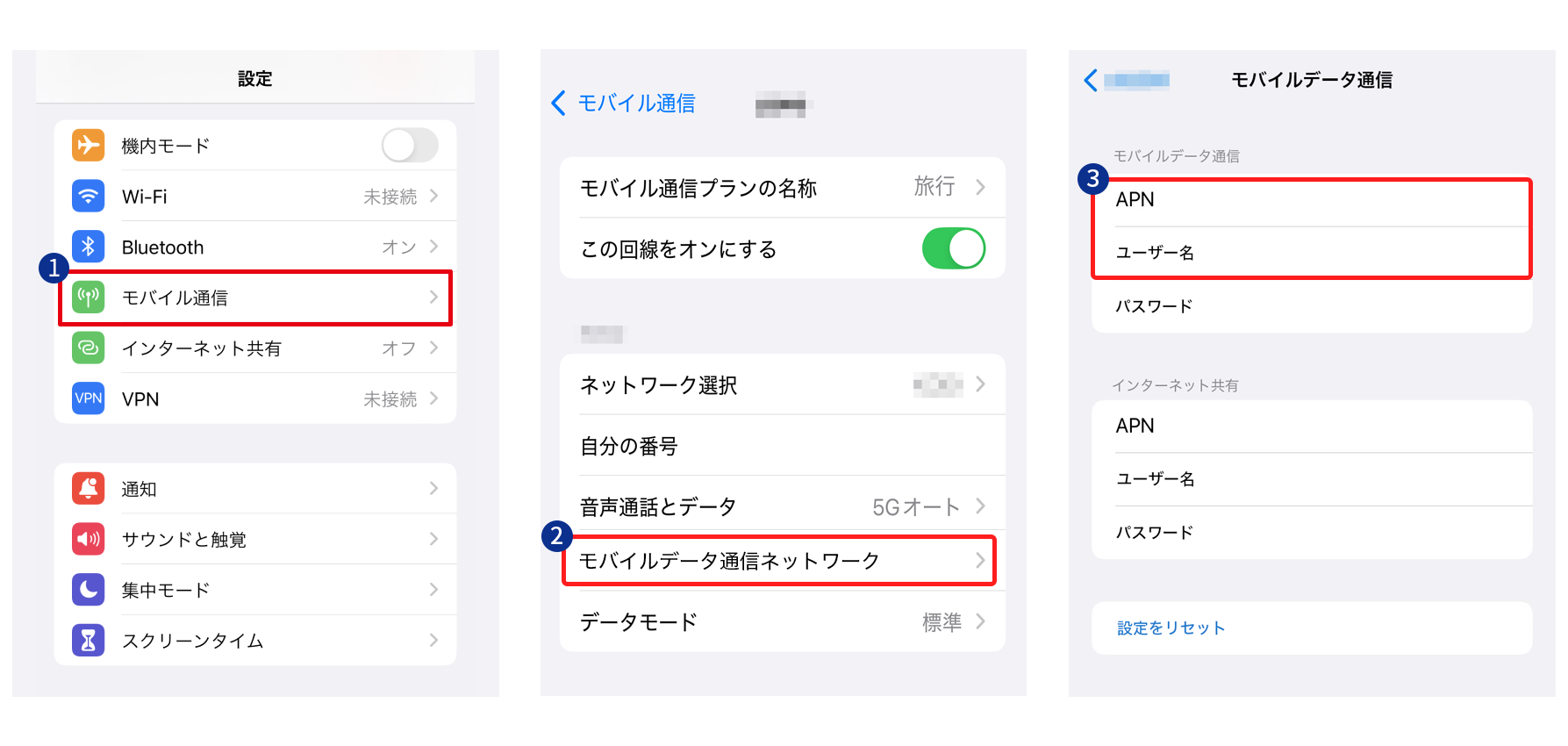This screenshot has height=746, width=1568.
Task: Select 集中モード settings row
Action: (x=255, y=590)
